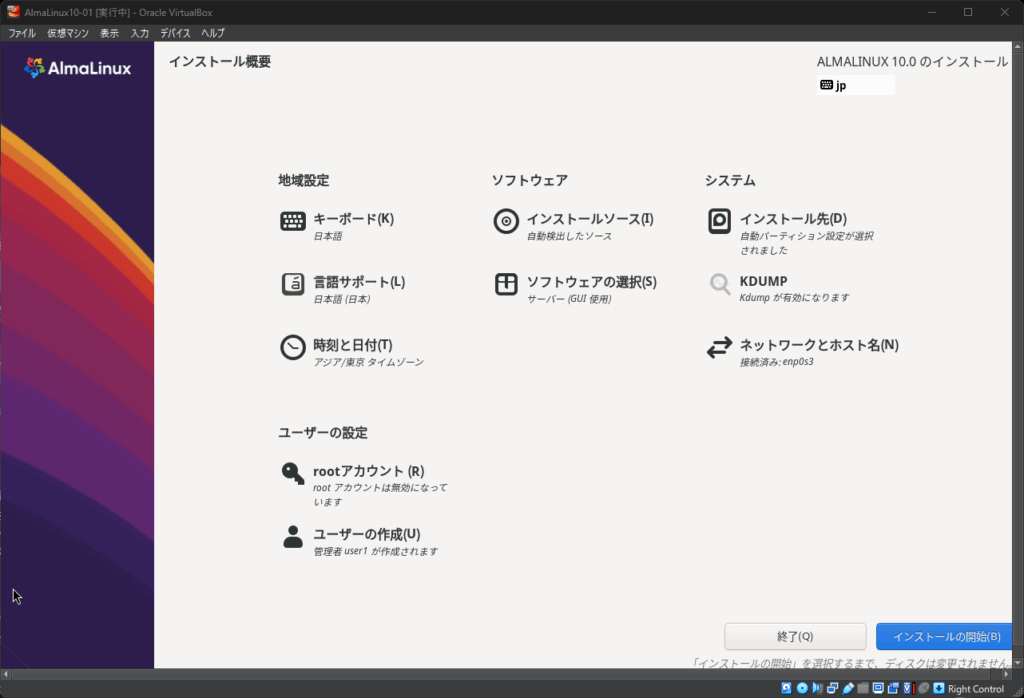Viewport: 1024px width, 698px height.
Task: Open インストール先 via the disk drive icon
Action: coord(719,221)
